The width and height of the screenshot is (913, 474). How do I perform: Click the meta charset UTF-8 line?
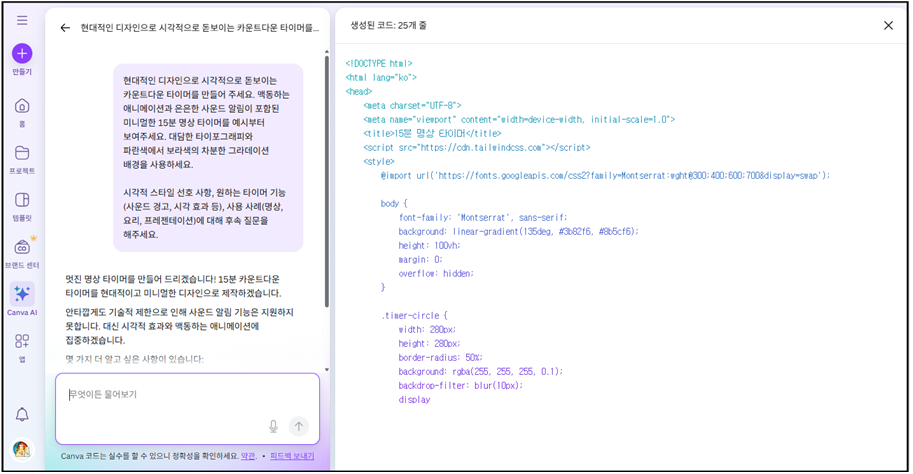412,105
